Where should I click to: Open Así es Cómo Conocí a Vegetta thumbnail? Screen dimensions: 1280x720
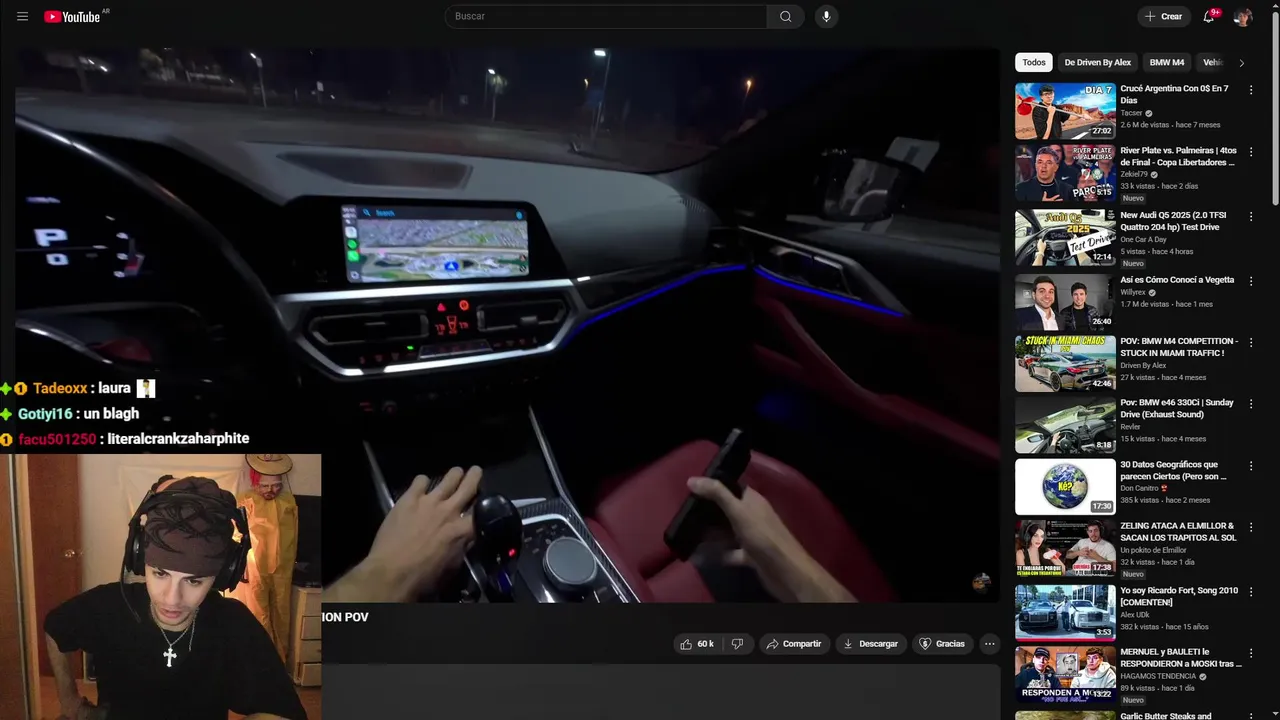[1065, 301]
